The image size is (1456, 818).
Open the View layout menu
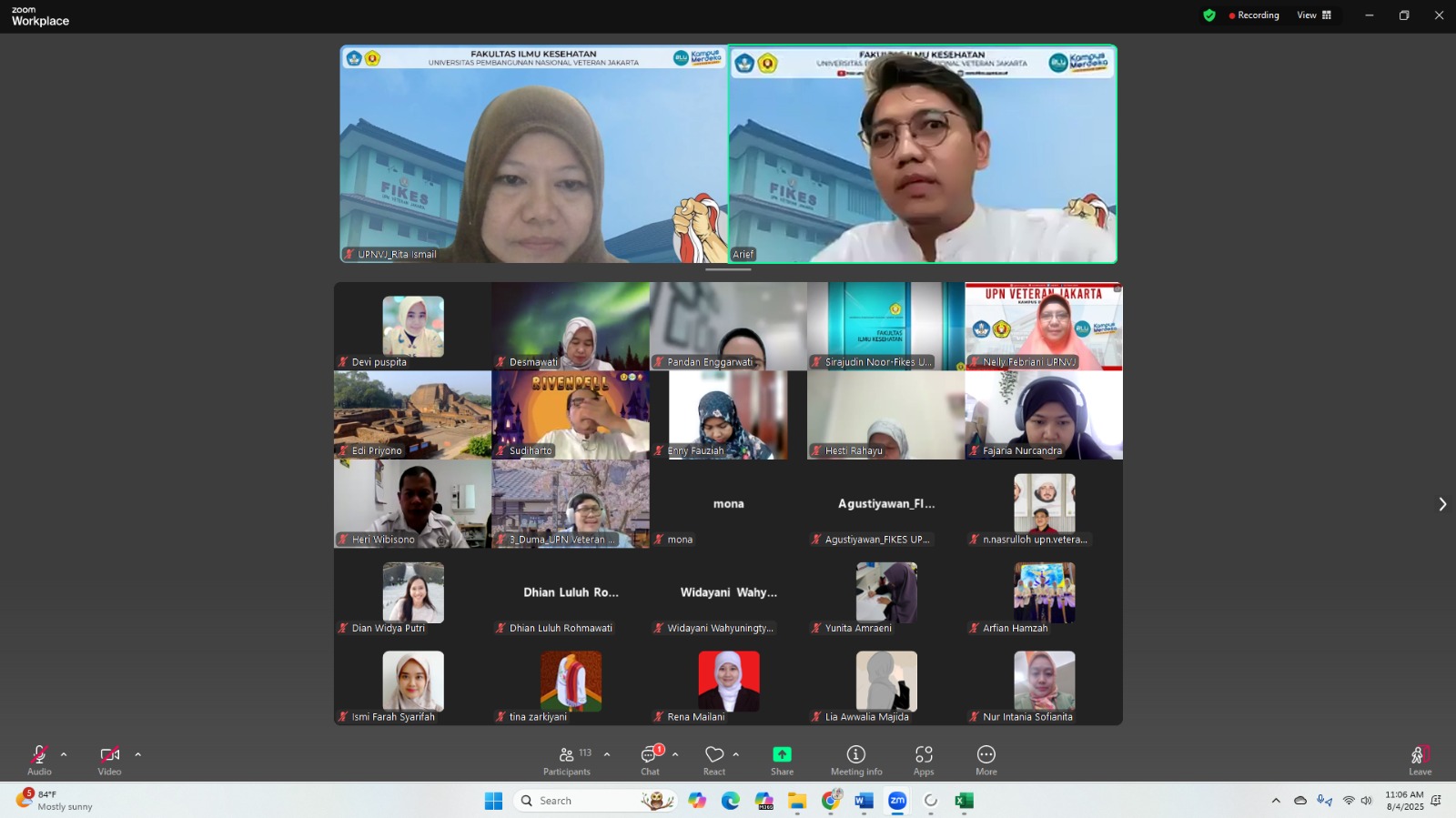tap(1314, 15)
